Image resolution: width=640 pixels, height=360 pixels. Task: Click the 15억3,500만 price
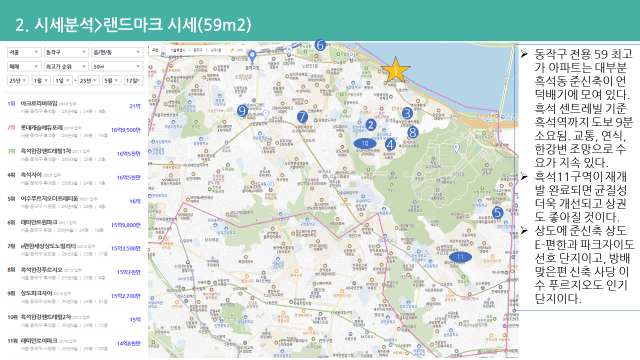[x=126, y=248]
